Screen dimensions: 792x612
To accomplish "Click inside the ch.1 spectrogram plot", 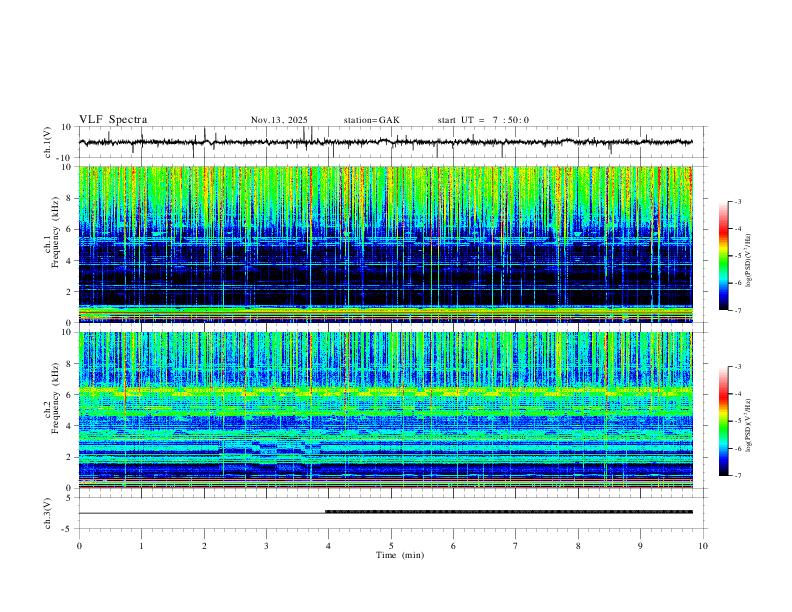I will pyautogui.click(x=386, y=244).
